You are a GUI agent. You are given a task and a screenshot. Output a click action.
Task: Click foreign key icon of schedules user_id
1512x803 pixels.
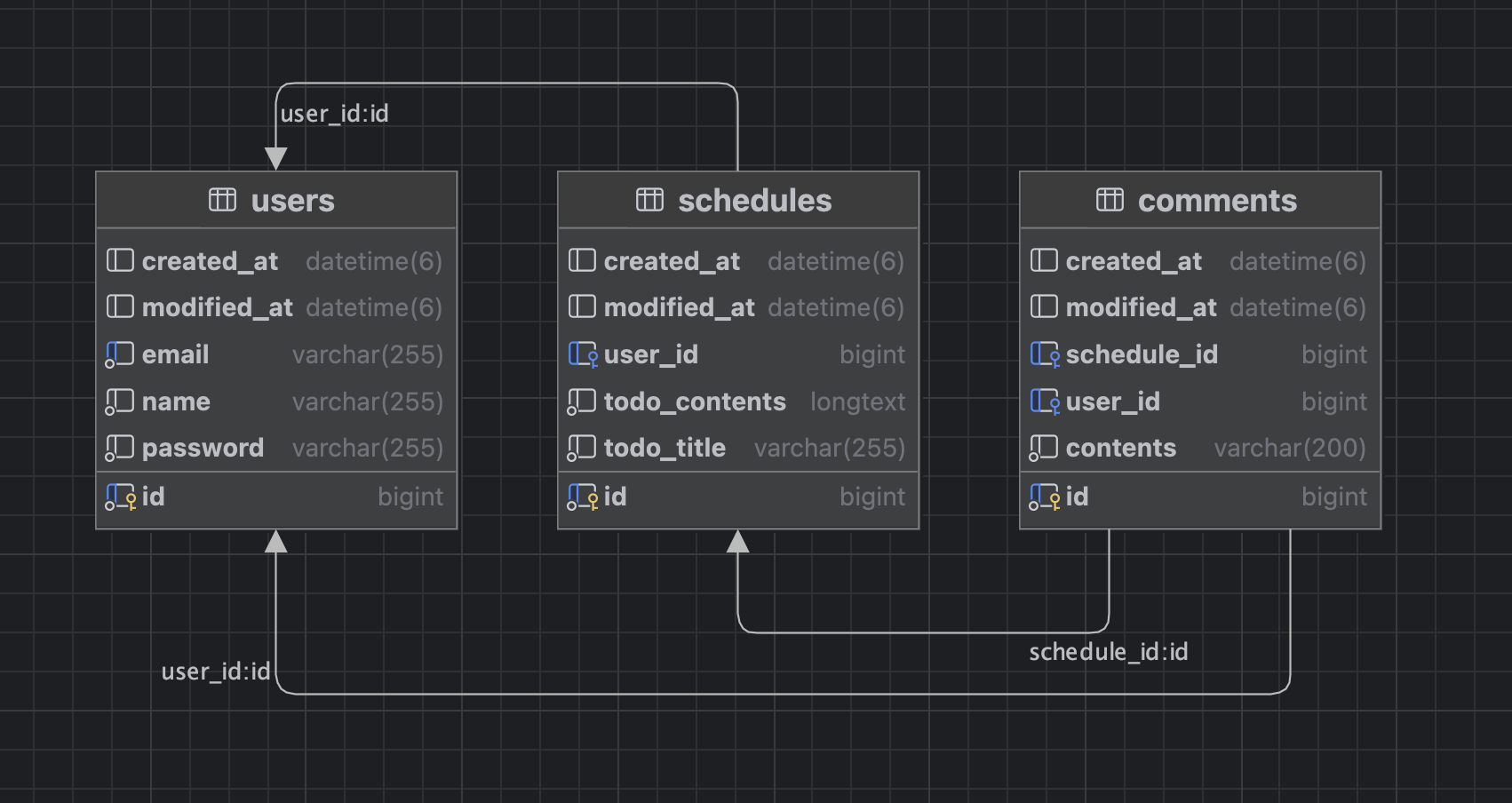584,354
